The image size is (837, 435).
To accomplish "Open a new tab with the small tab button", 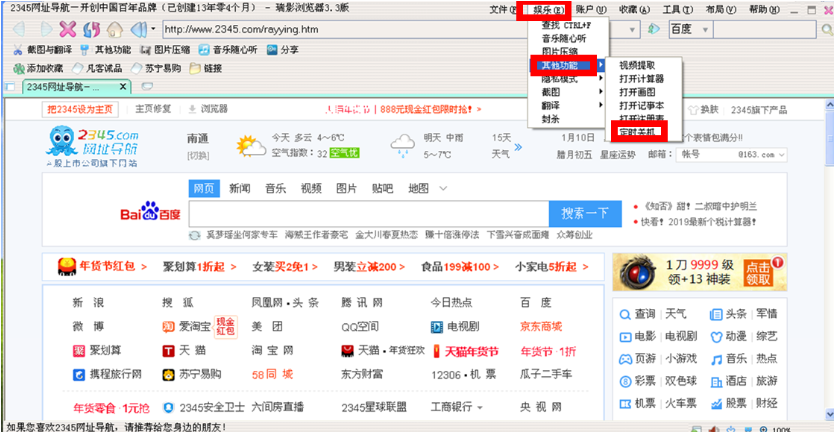I will 147,86.
